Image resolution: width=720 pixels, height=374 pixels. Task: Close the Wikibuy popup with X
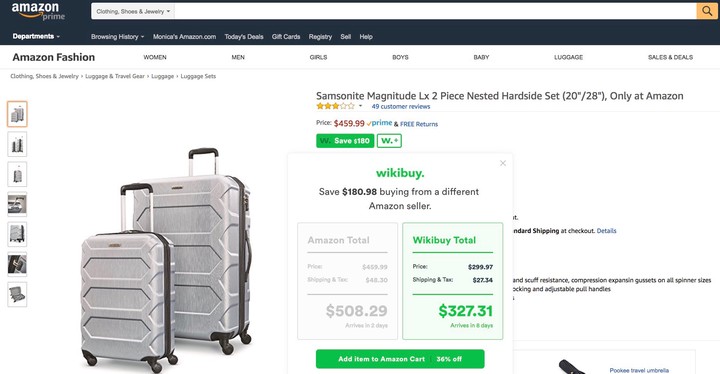pos(503,163)
